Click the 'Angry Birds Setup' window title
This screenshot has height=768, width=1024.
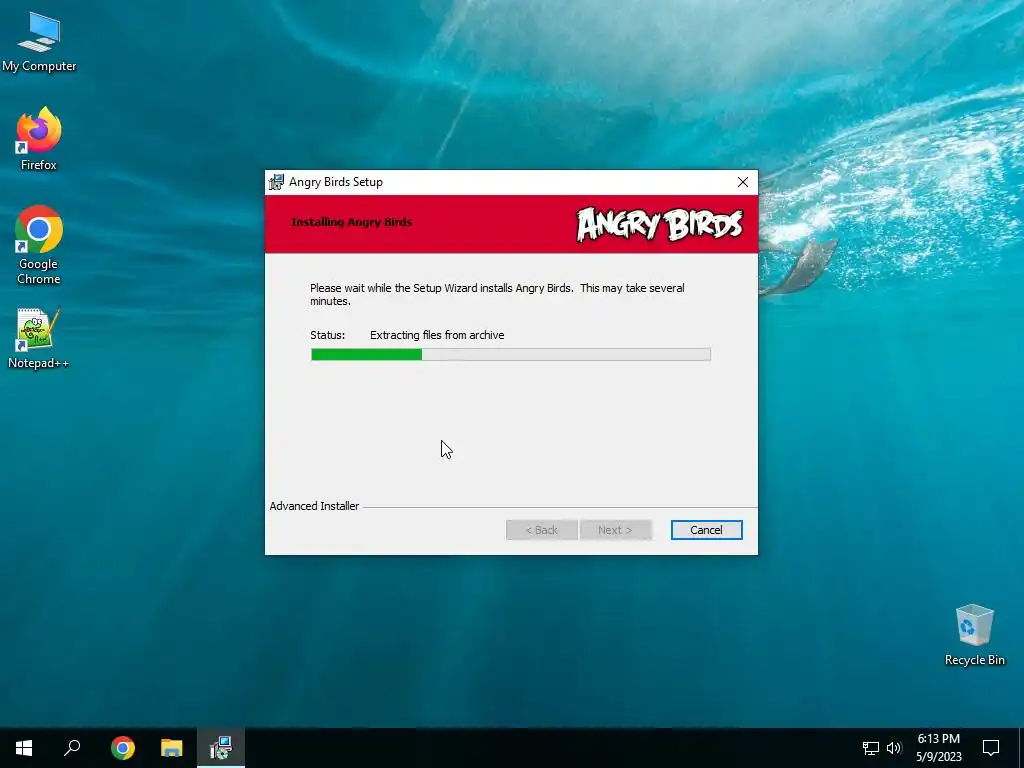click(336, 182)
